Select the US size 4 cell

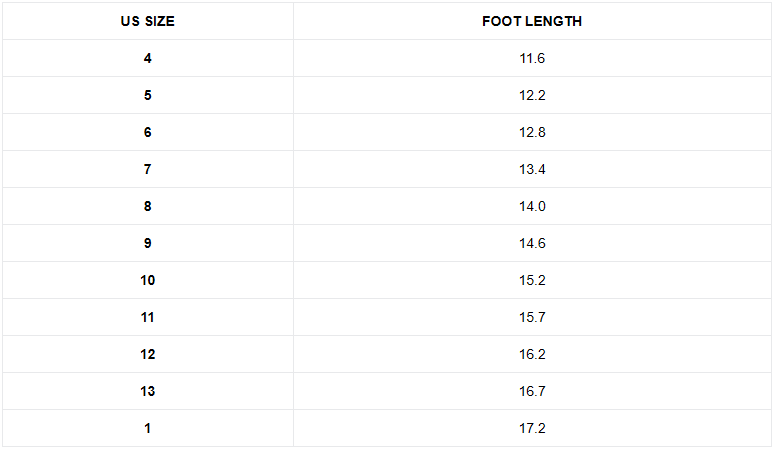[x=147, y=58]
